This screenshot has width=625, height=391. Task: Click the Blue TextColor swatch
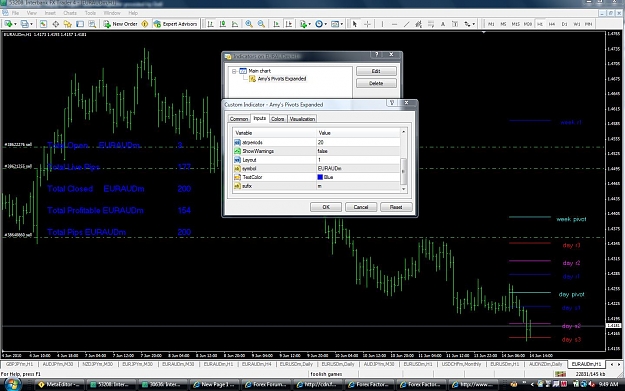(x=320, y=177)
